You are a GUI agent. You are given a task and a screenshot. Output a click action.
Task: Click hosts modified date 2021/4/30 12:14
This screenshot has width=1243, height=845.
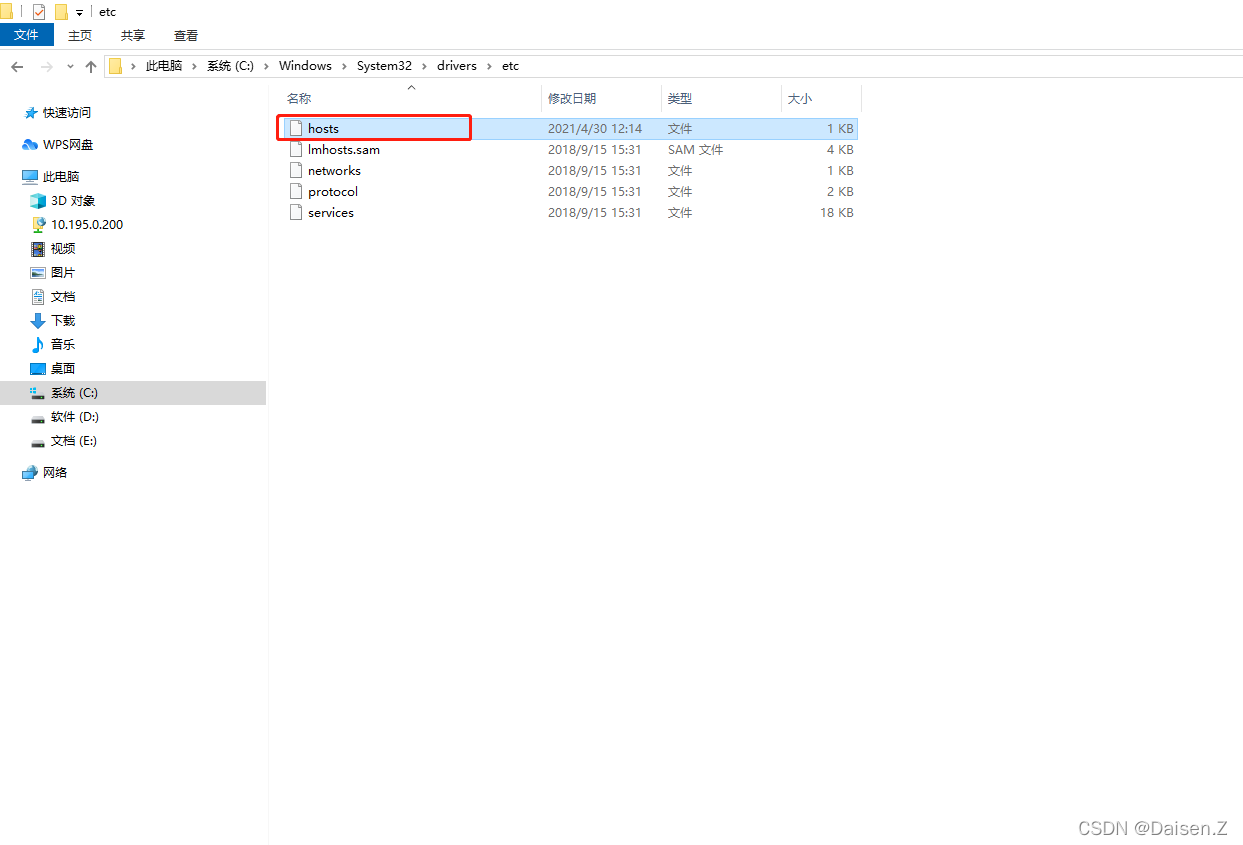coord(595,128)
